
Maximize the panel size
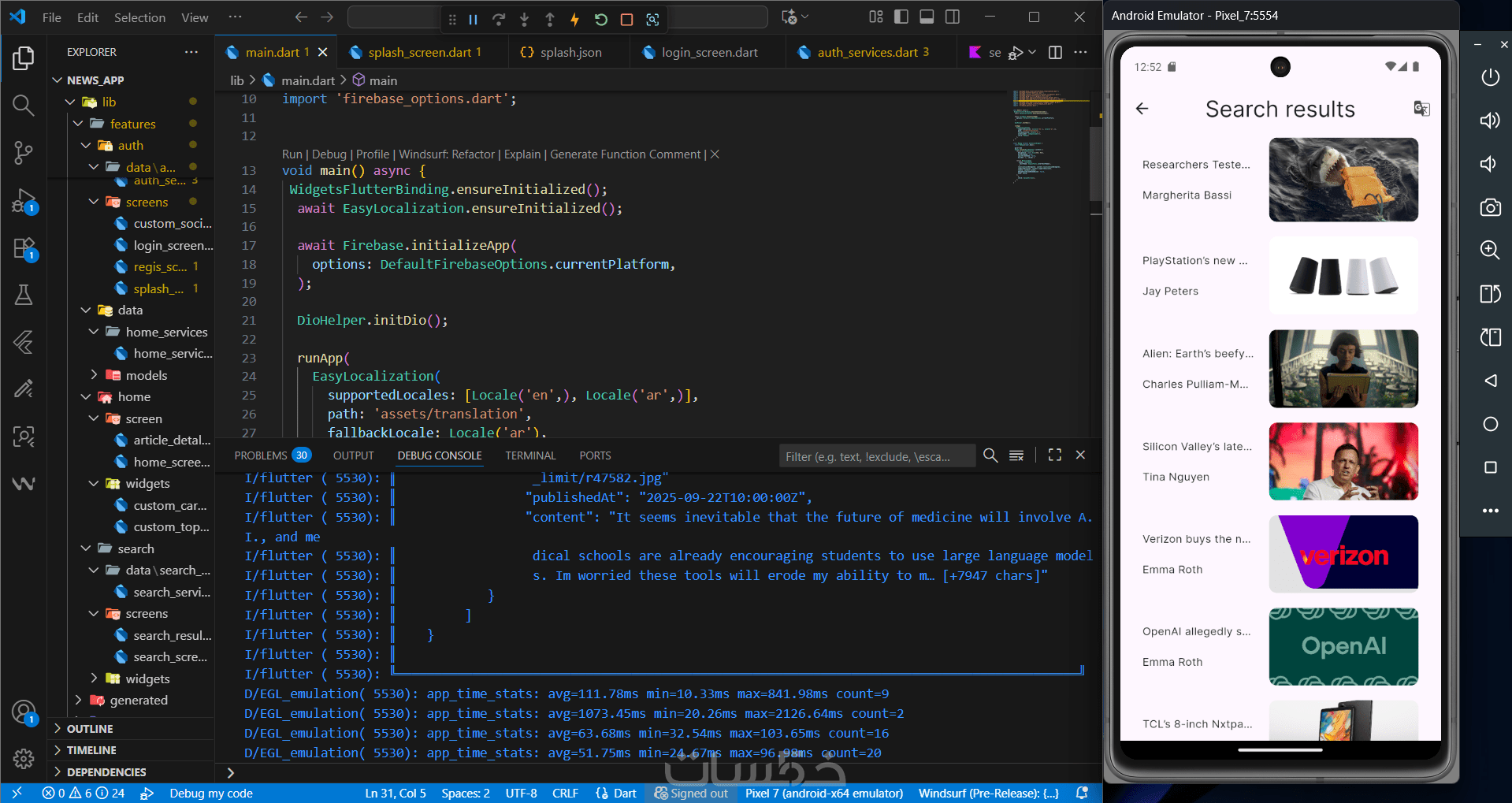click(x=1055, y=455)
